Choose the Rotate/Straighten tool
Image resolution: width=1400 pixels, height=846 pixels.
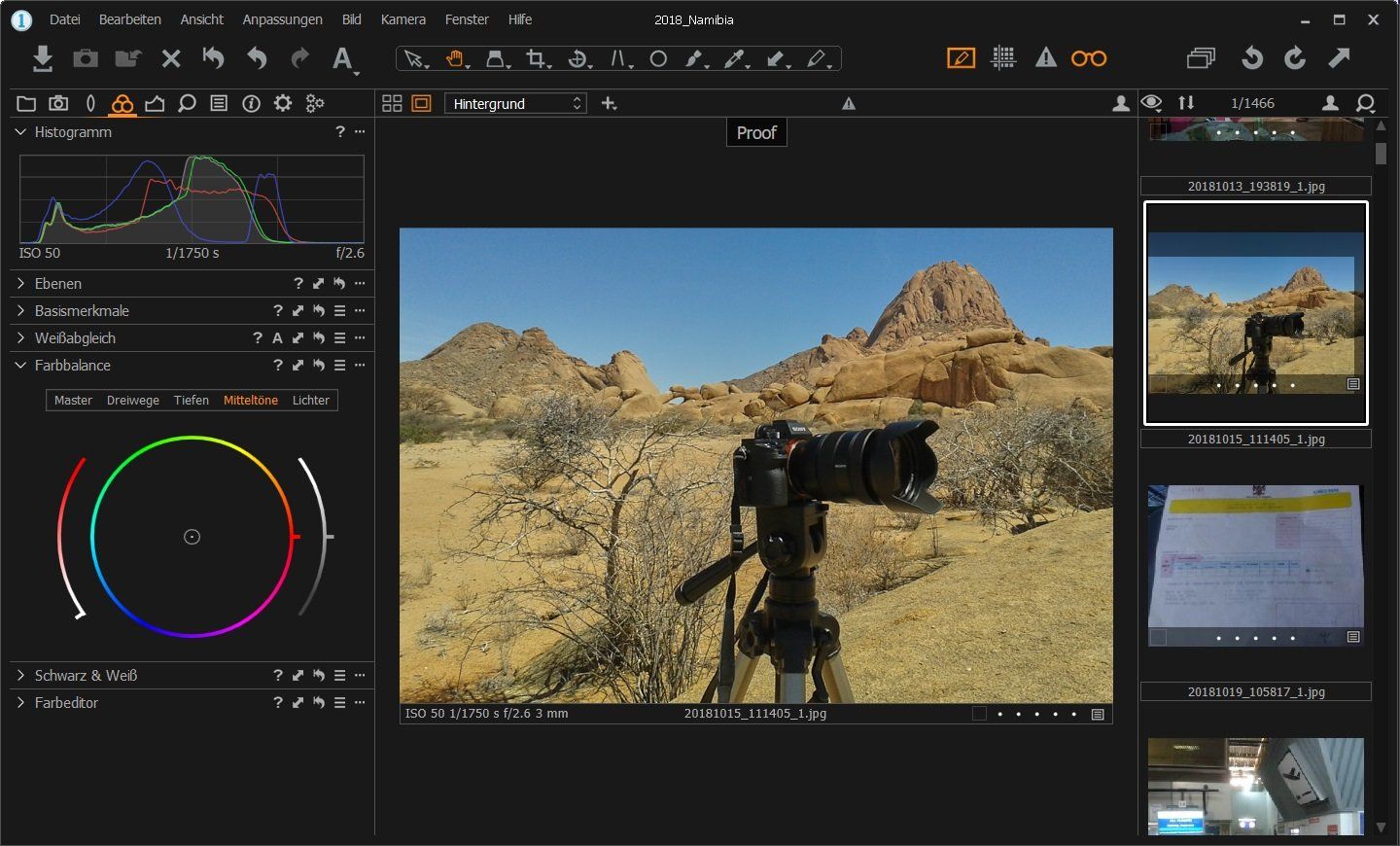tap(578, 58)
